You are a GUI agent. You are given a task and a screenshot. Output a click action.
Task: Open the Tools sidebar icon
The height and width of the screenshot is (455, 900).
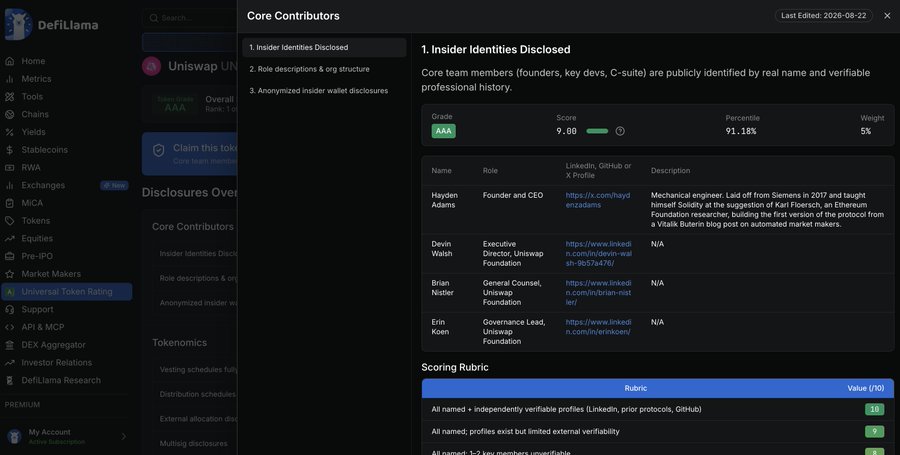(10, 96)
